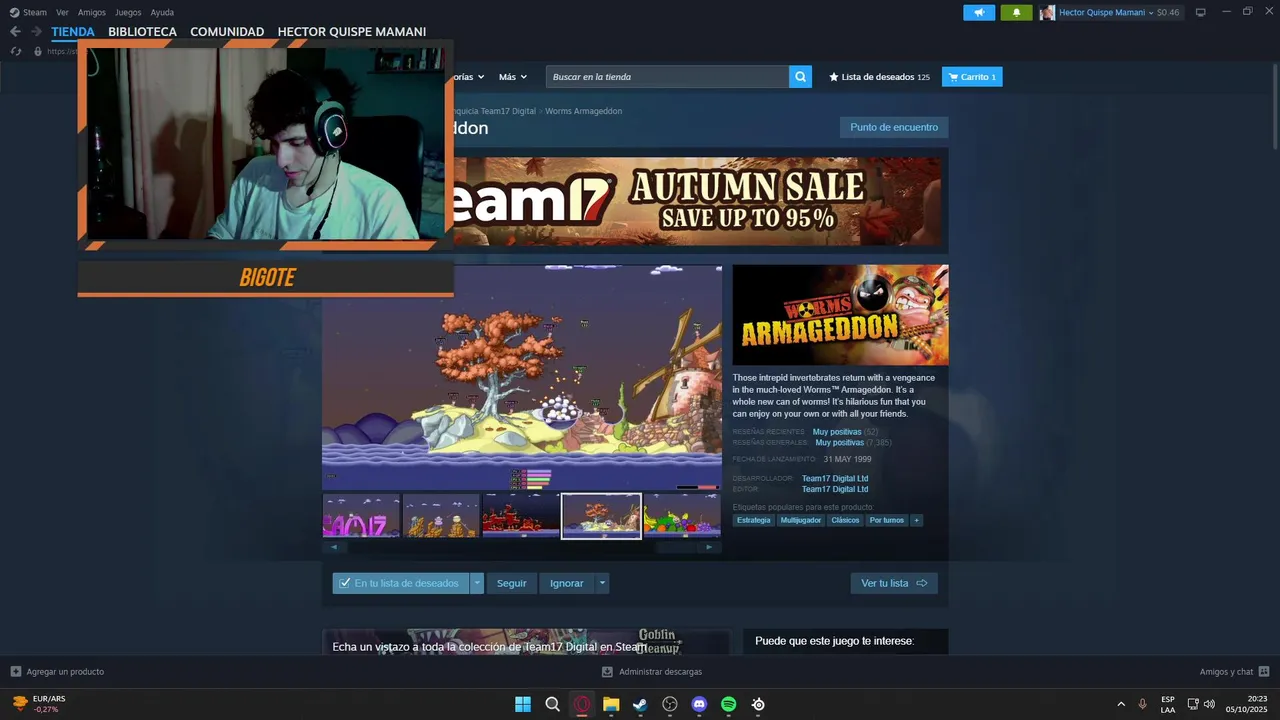Click the profile avatar in title bar
The width and height of the screenshot is (1280, 720).
pyautogui.click(x=1047, y=12)
